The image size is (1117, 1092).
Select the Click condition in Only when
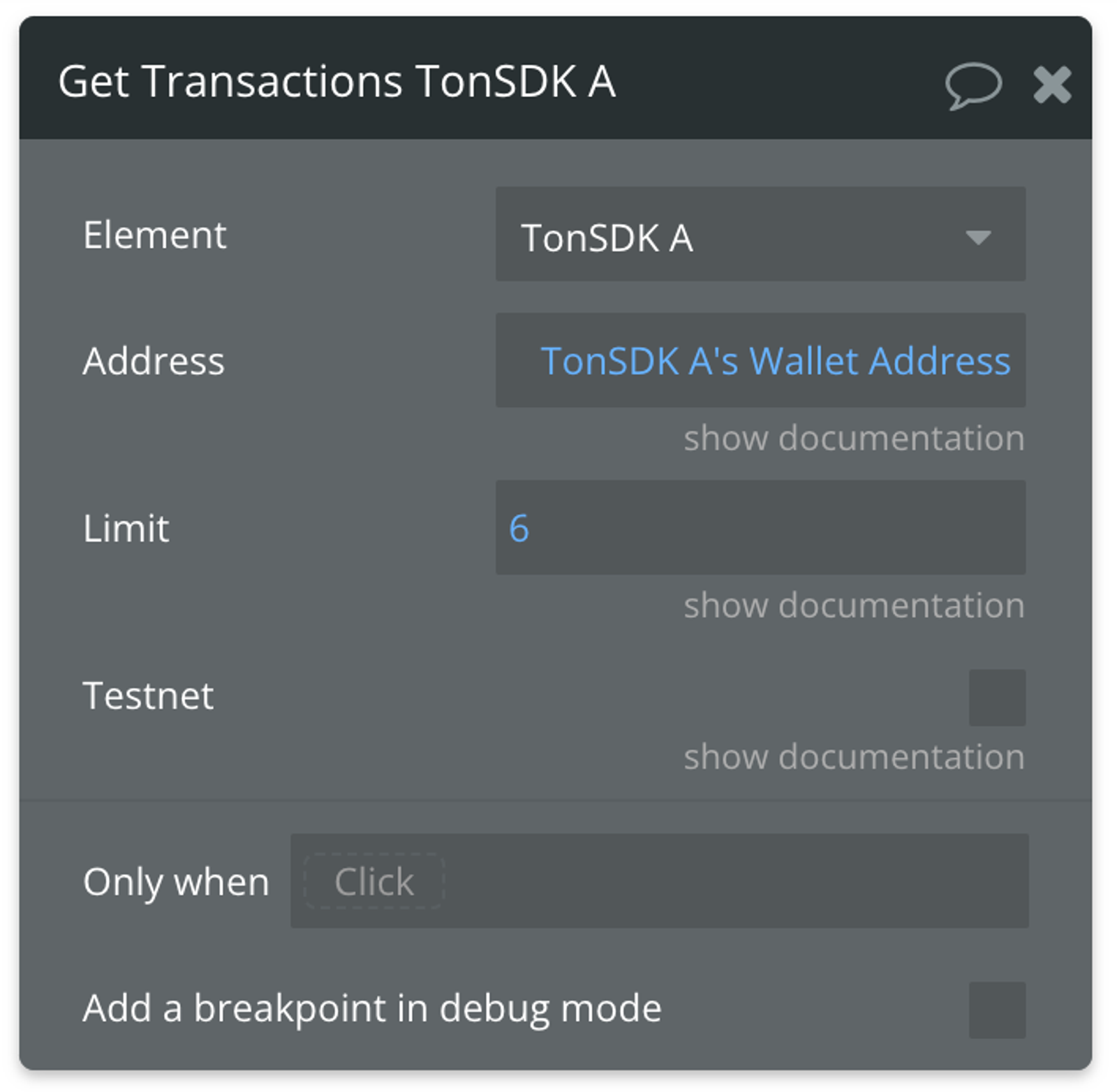374,881
